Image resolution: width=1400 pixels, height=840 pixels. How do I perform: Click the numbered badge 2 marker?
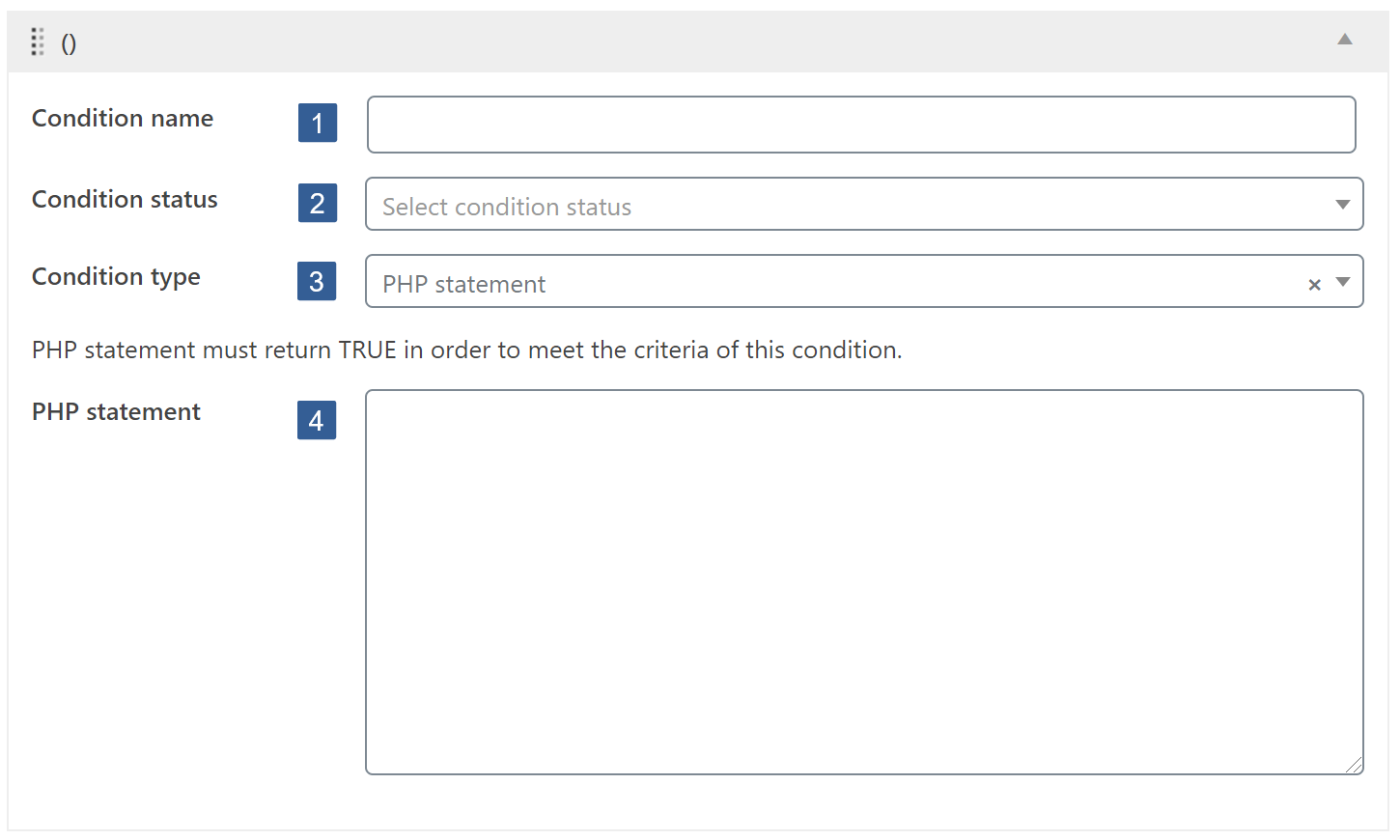pyautogui.click(x=318, y=203)
